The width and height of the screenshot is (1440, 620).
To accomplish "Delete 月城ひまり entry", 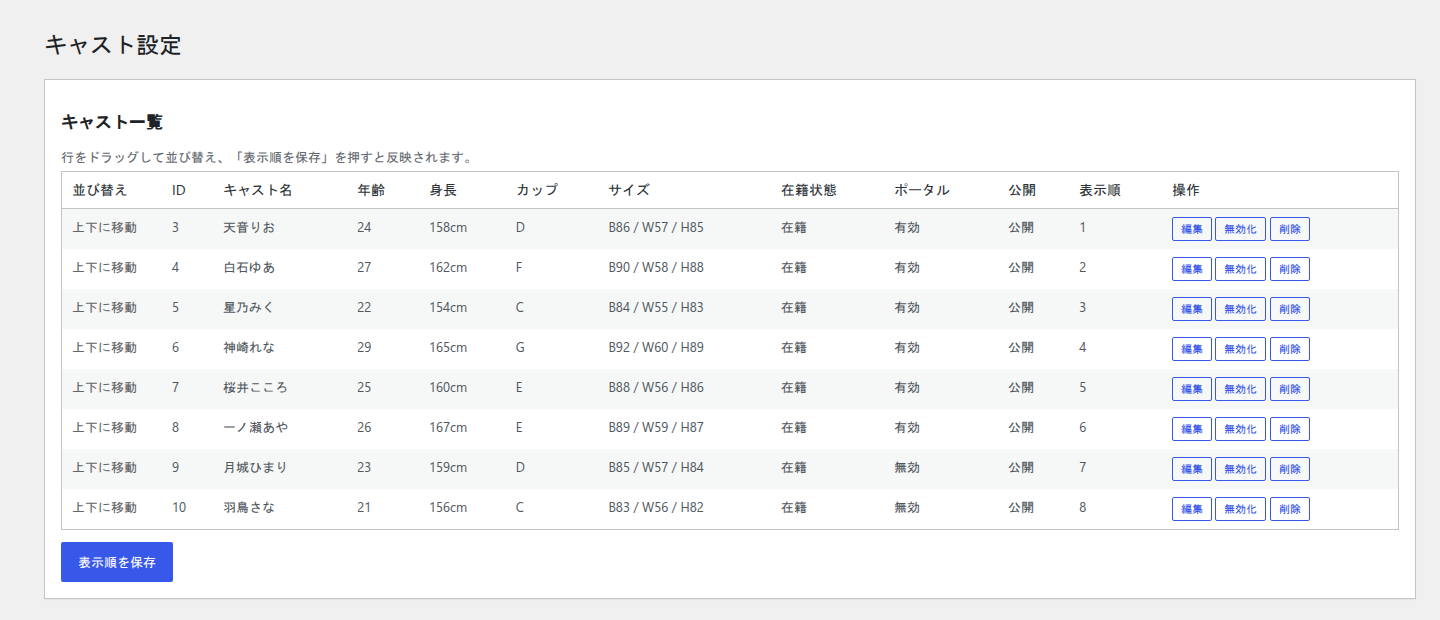I will [1290, 469].
